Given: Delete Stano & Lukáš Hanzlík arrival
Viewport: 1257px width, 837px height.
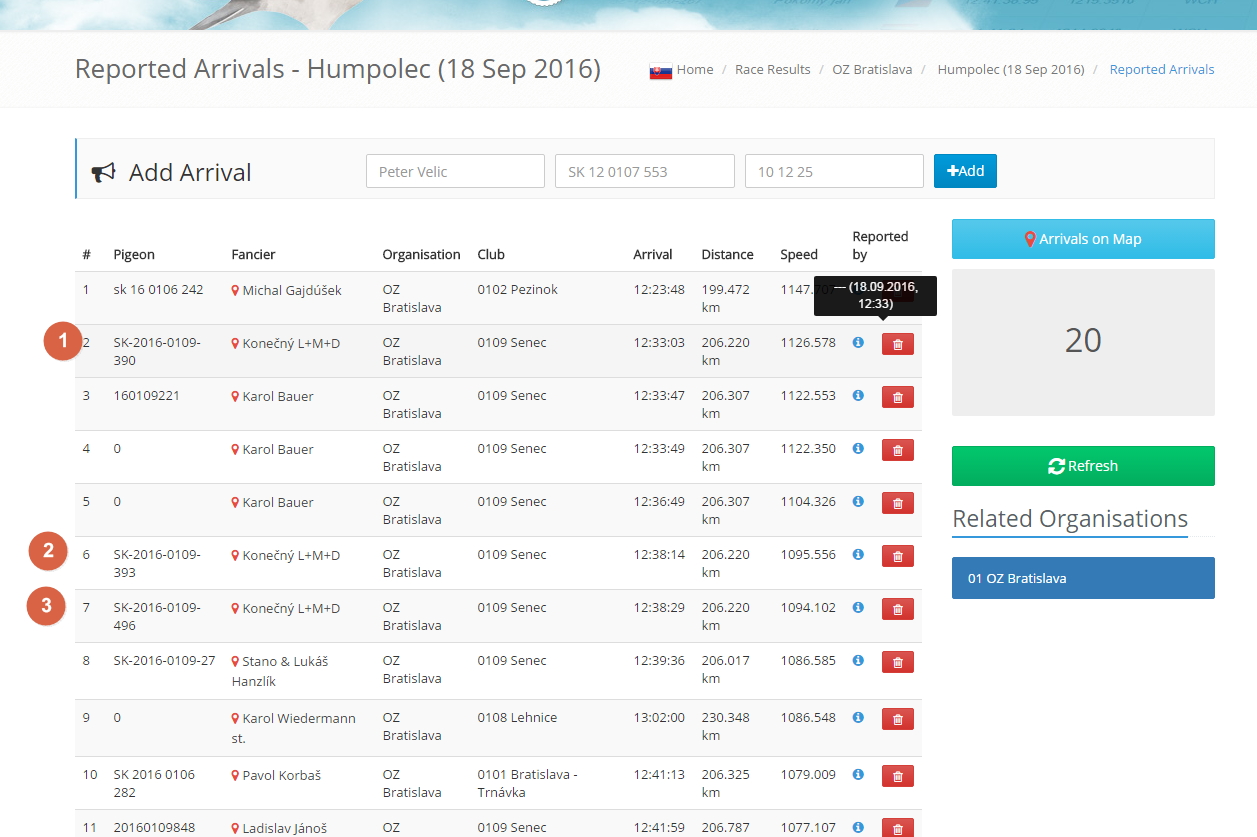Looking at the screenshot, I should (x=897, y=662).
